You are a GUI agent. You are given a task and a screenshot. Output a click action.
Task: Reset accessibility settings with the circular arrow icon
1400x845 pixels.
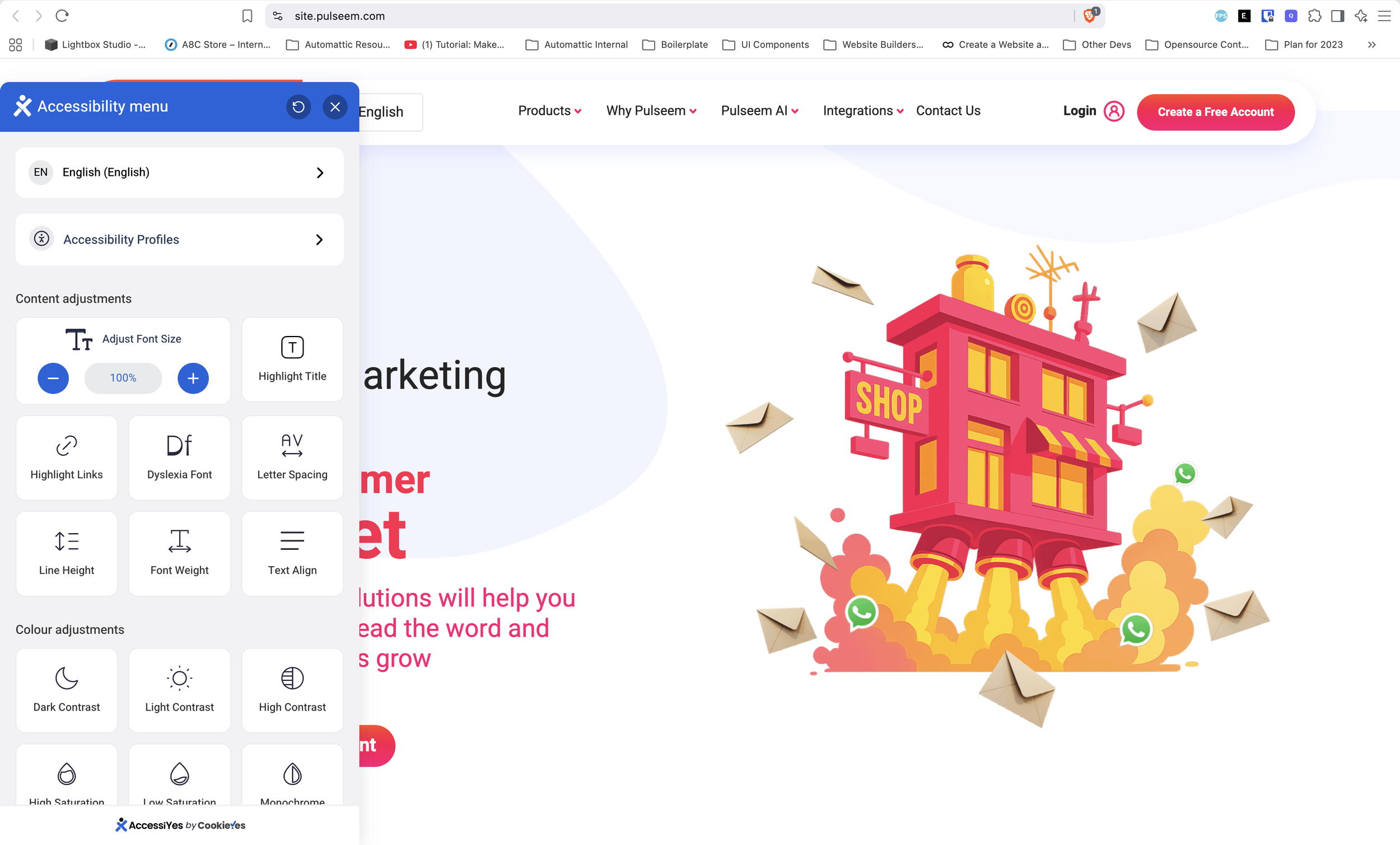pyautogui.click(x=298, y=107)
